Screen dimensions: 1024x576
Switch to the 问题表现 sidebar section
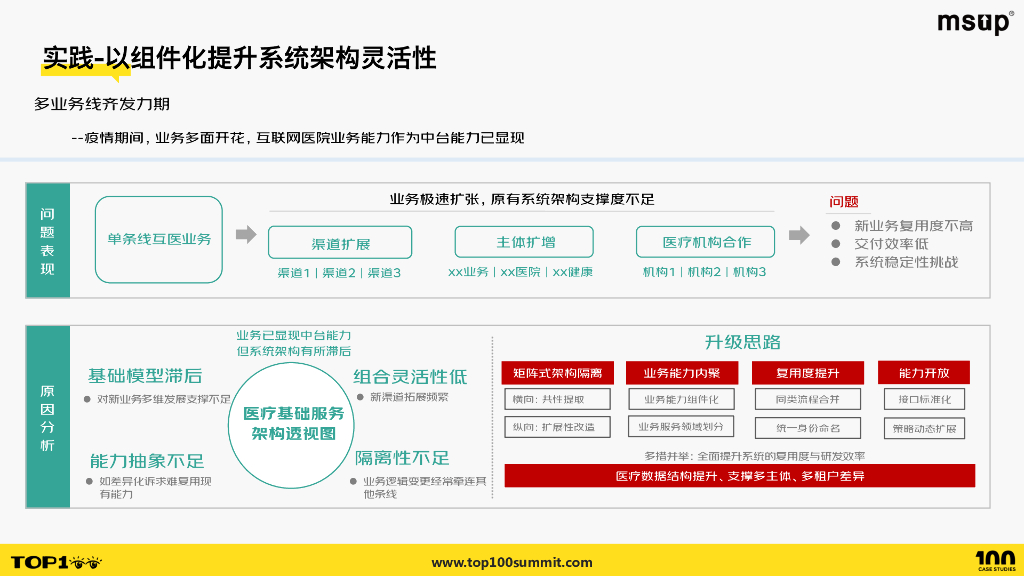[46, 240]
